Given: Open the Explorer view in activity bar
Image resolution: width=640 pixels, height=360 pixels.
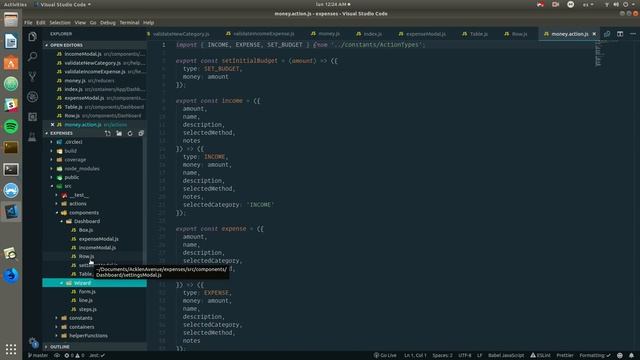Looking at the screenshot, I should 32,37.
